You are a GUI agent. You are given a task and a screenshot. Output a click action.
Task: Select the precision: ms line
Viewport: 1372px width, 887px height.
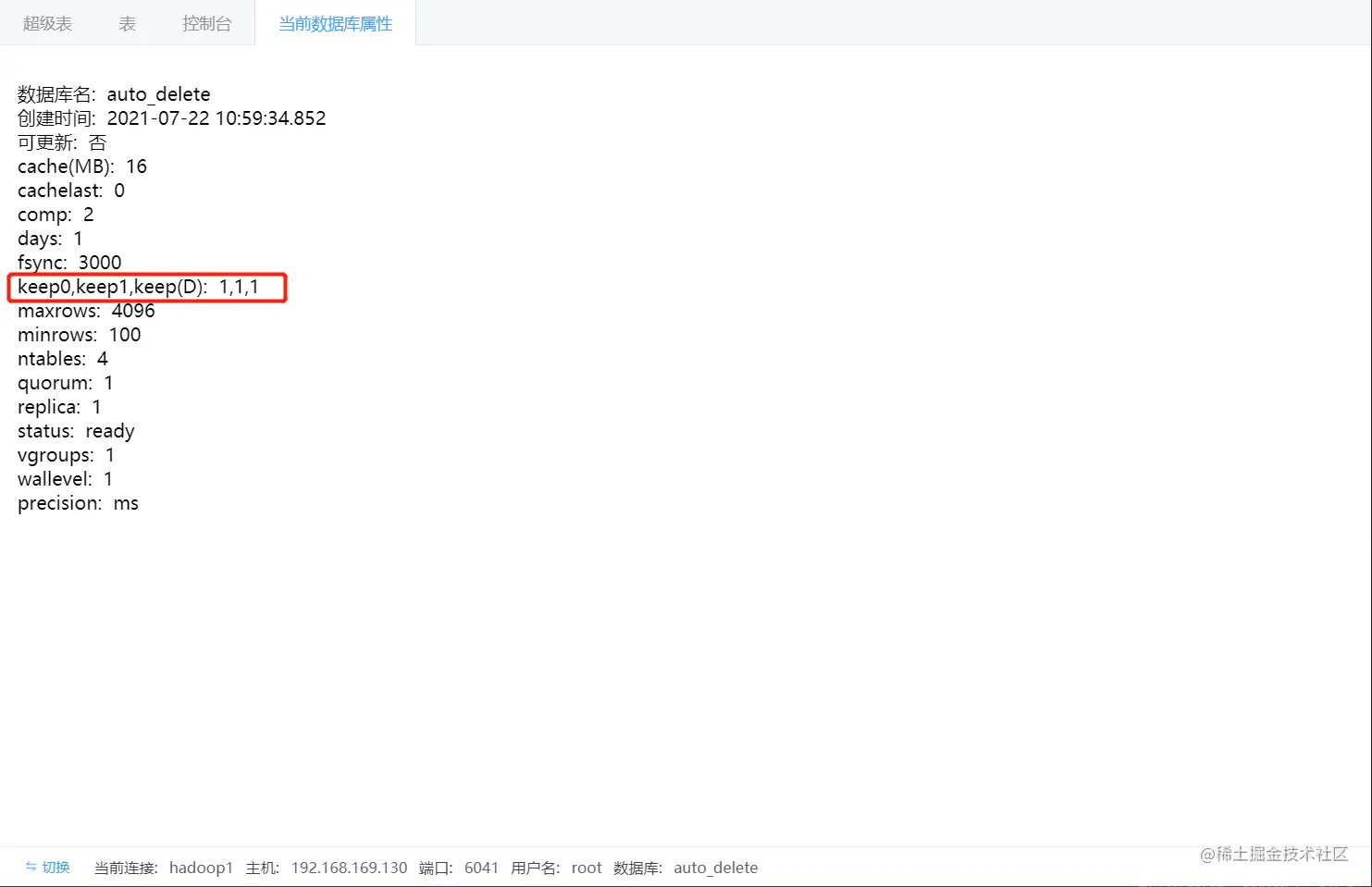pyautogui.click(x=79, y=503)
